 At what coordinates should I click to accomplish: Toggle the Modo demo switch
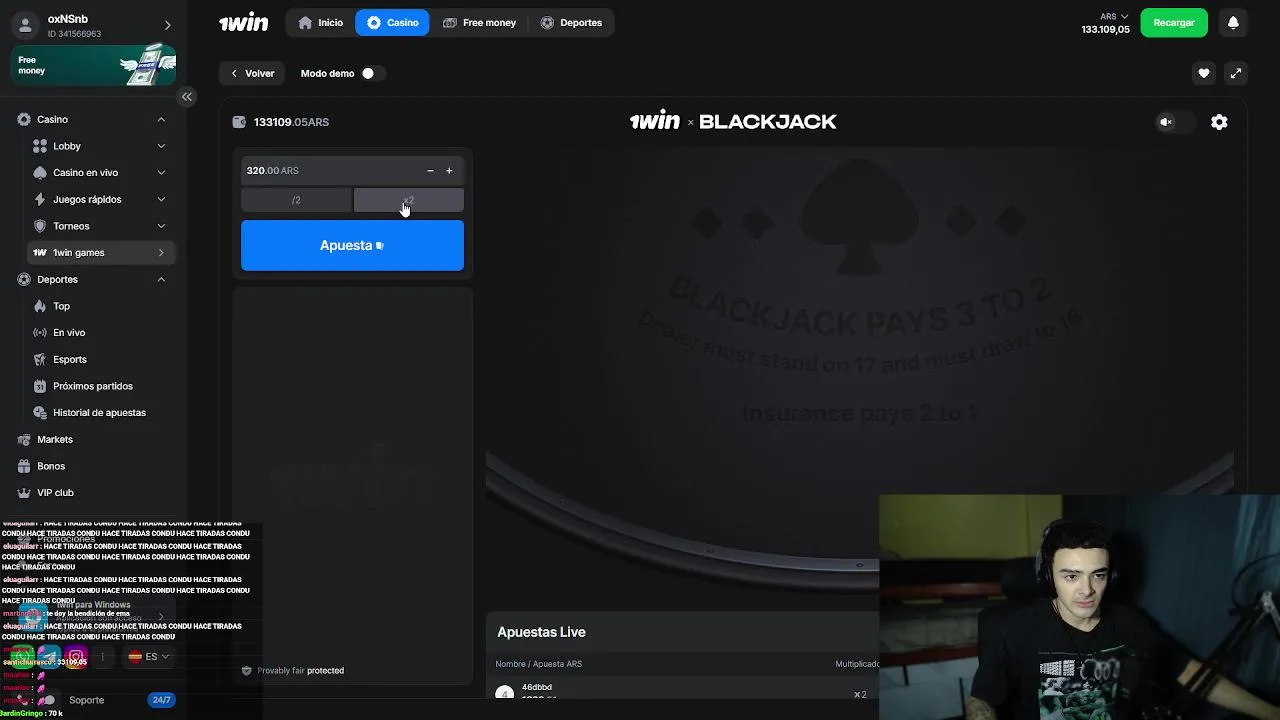click(x=373, y=73)
